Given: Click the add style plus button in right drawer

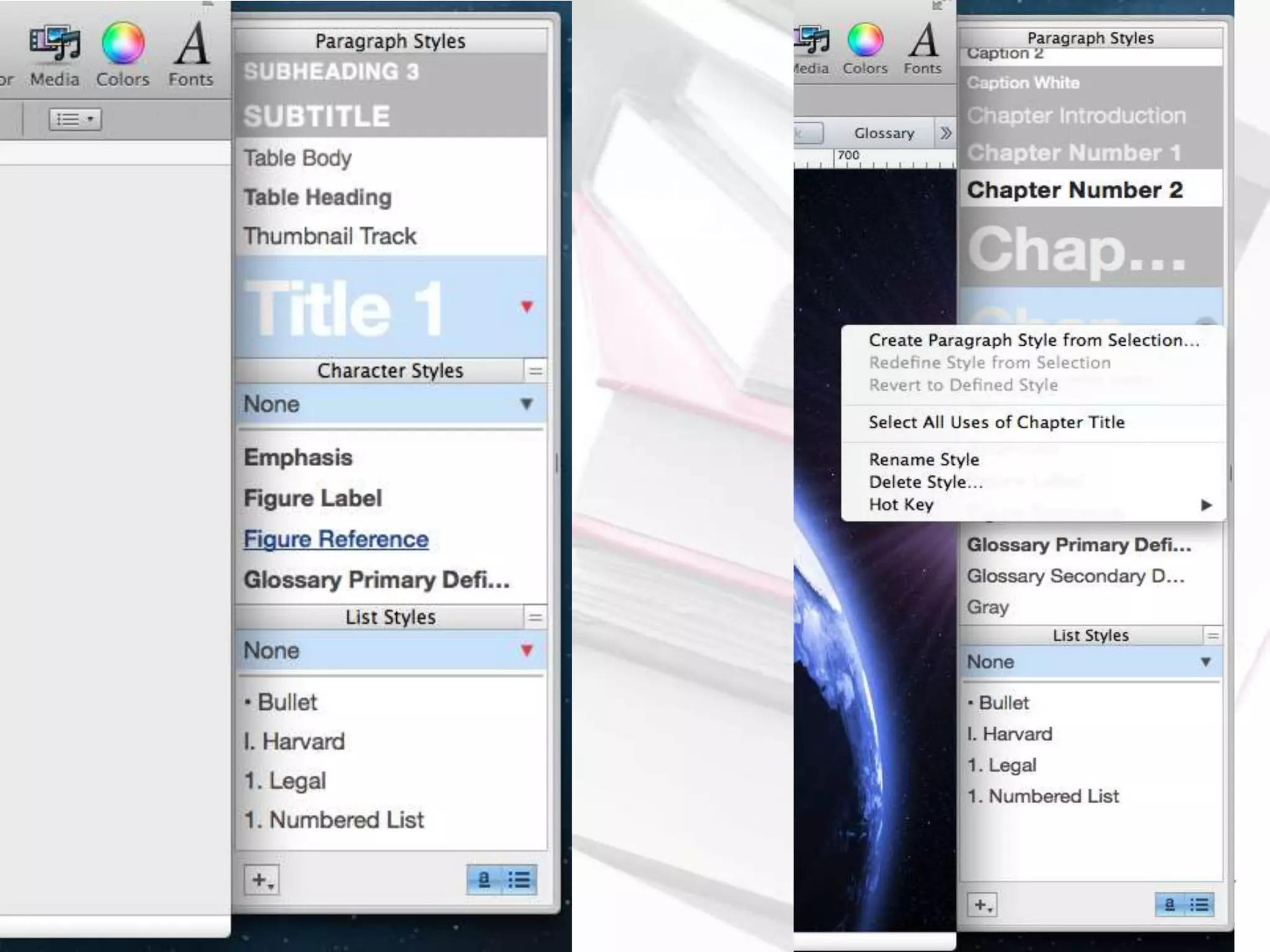Looking at the screenshot, I should (x=982, y=905).
